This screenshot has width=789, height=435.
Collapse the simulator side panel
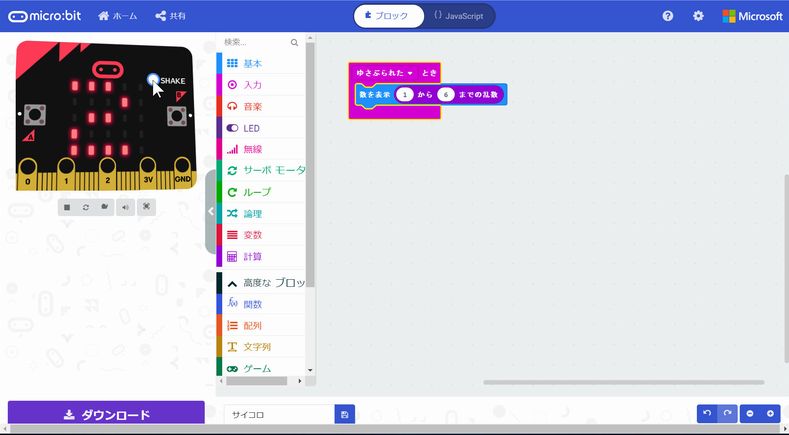[211, 211]
